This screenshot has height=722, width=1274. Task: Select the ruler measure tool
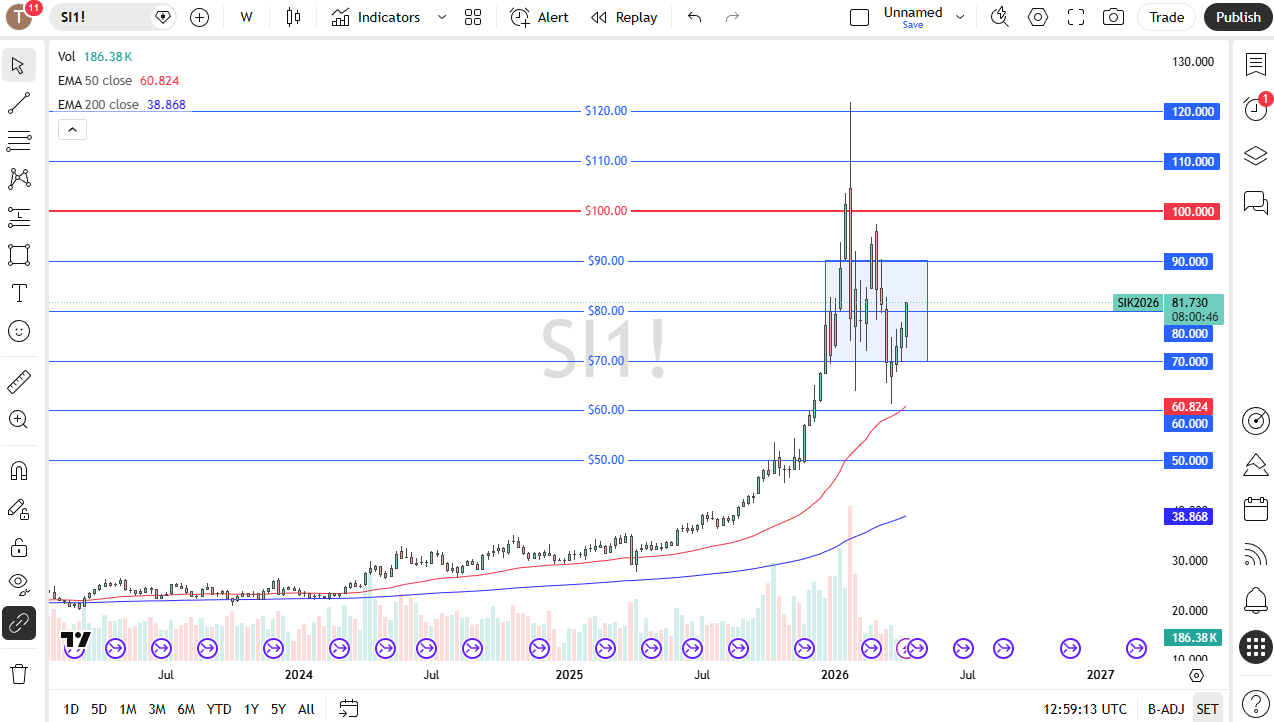(18, 381)
